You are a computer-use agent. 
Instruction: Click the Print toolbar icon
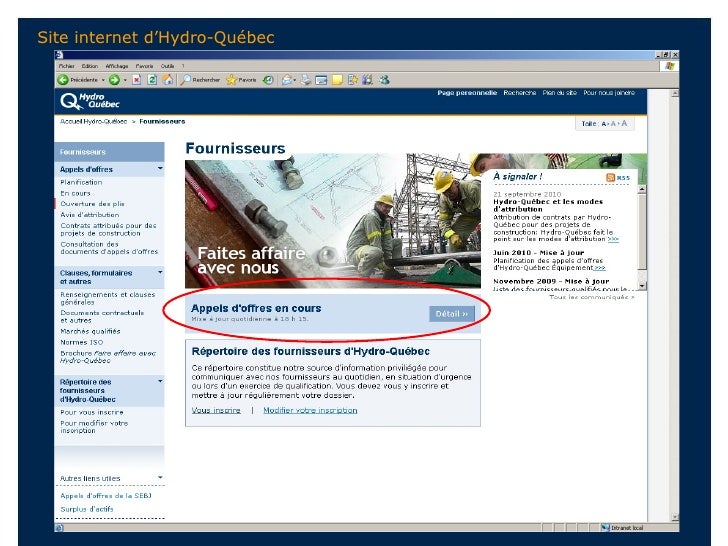(306, 80)
